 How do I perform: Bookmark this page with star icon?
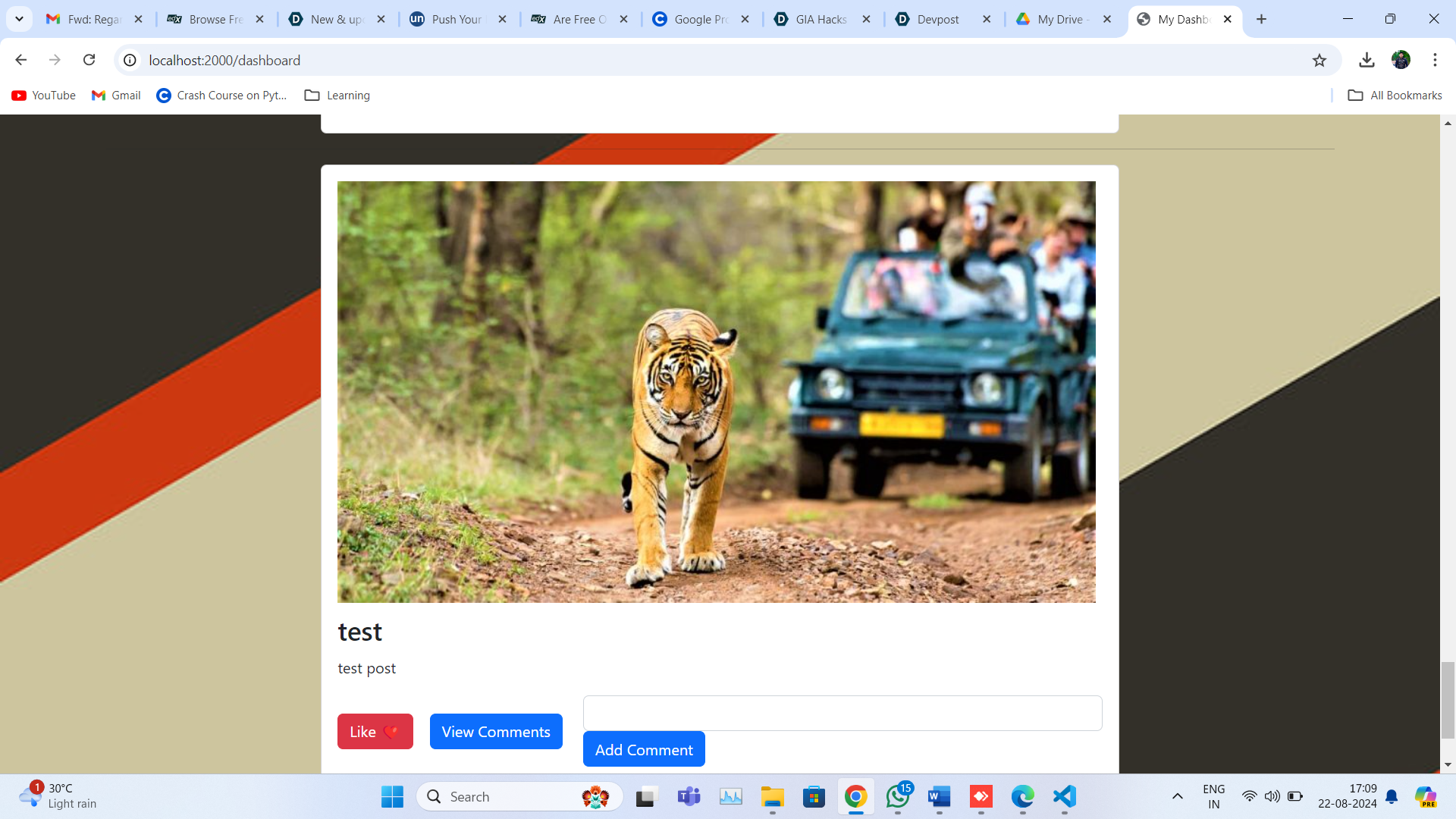pos(1319,60)
